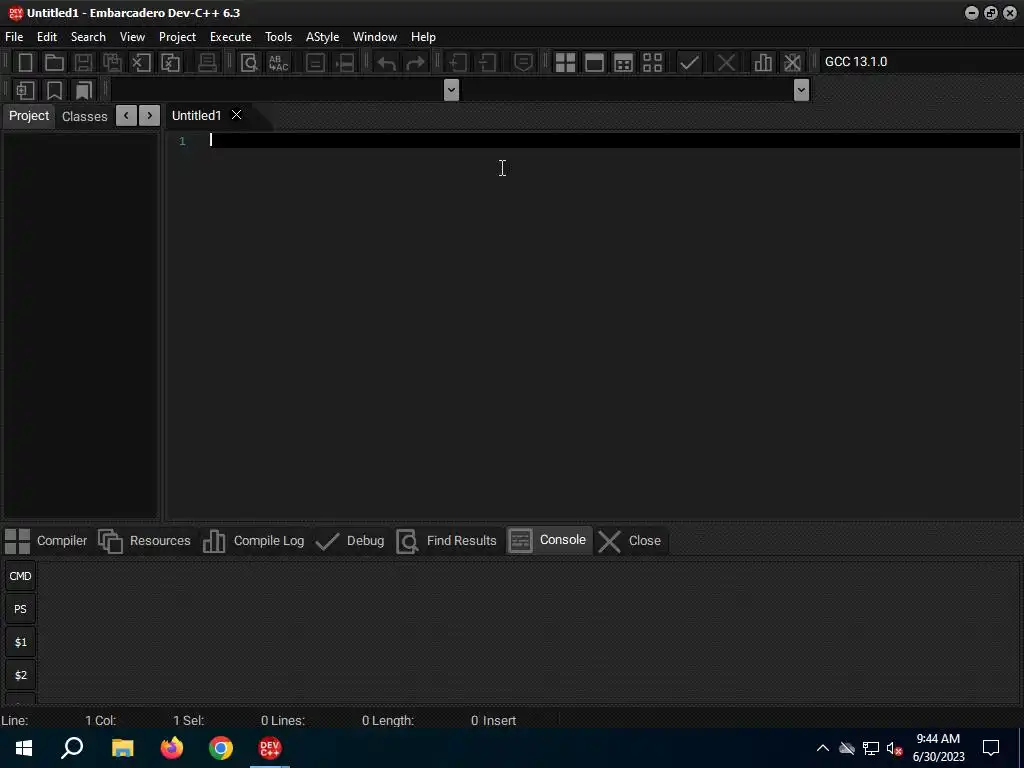Click the Stop Execution X icon
The image size is (1024, 768).
[x=726, y=63]
